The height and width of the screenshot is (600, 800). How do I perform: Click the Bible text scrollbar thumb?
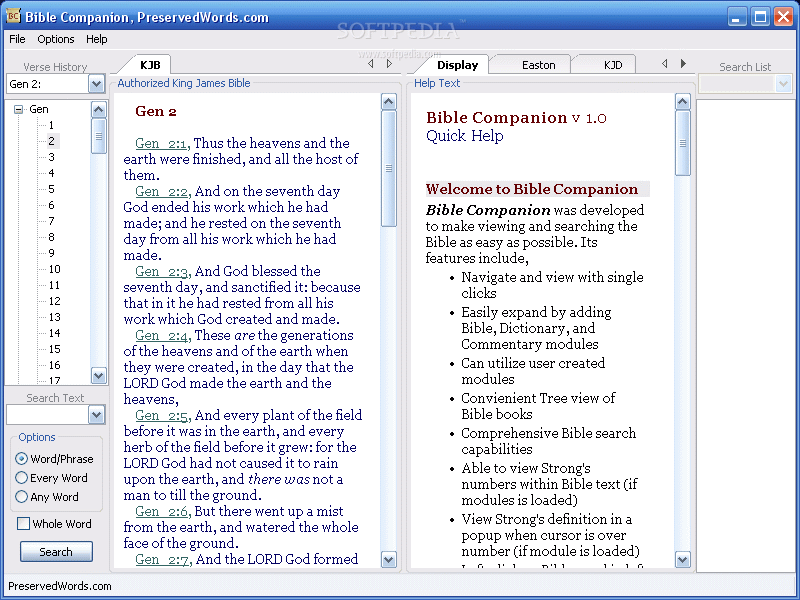[389, 168]
